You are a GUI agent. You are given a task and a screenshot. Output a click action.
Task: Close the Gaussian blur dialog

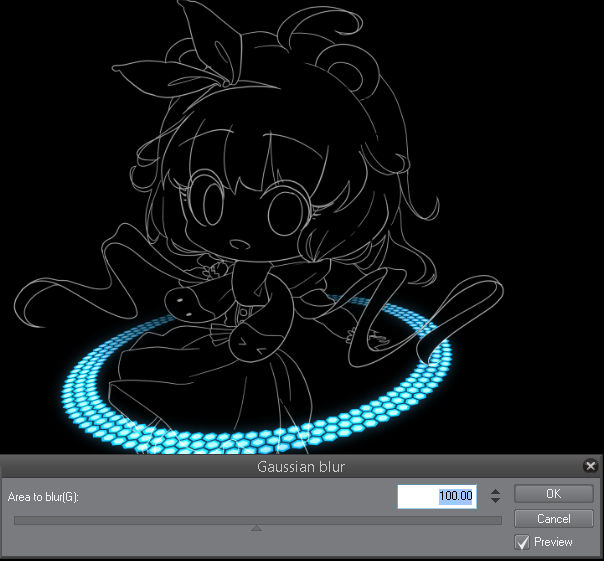pyautogui.click(x=590, y=466)
